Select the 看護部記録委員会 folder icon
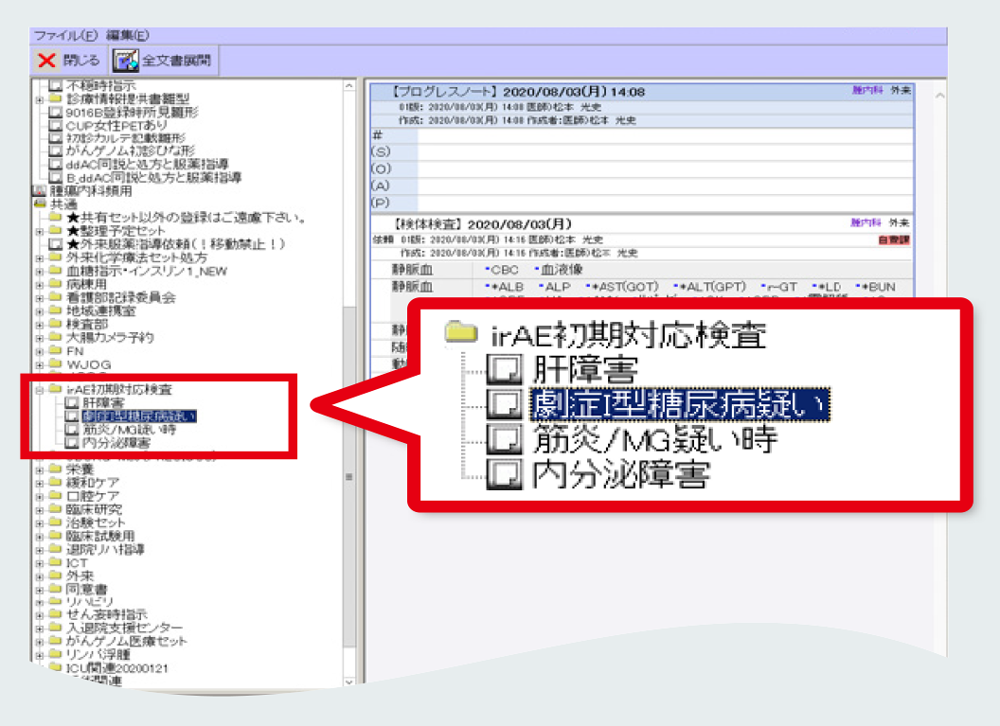1000x726 pixels. [55, 297]
